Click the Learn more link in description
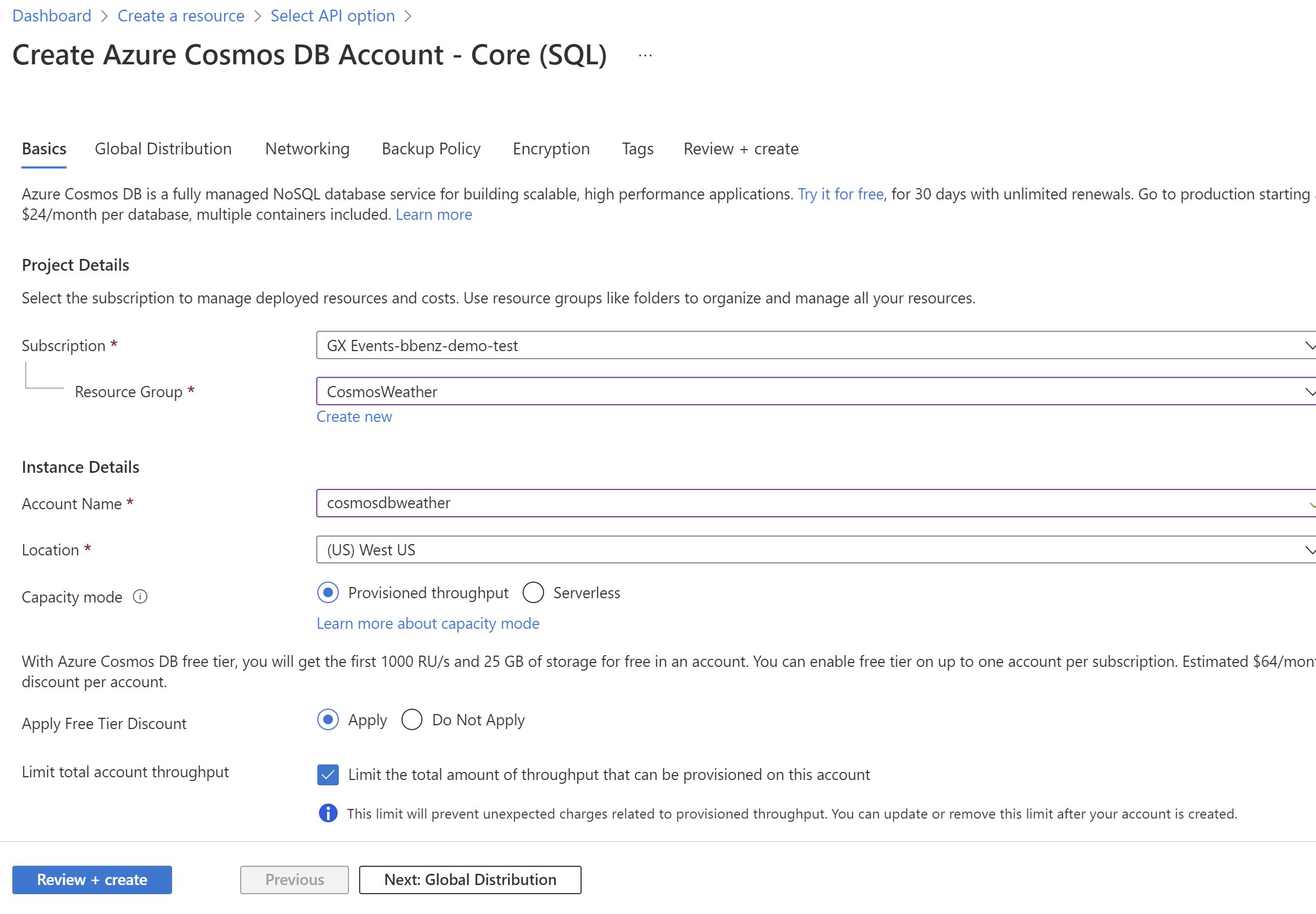The image size is (1316, 914). coord(434,215)
